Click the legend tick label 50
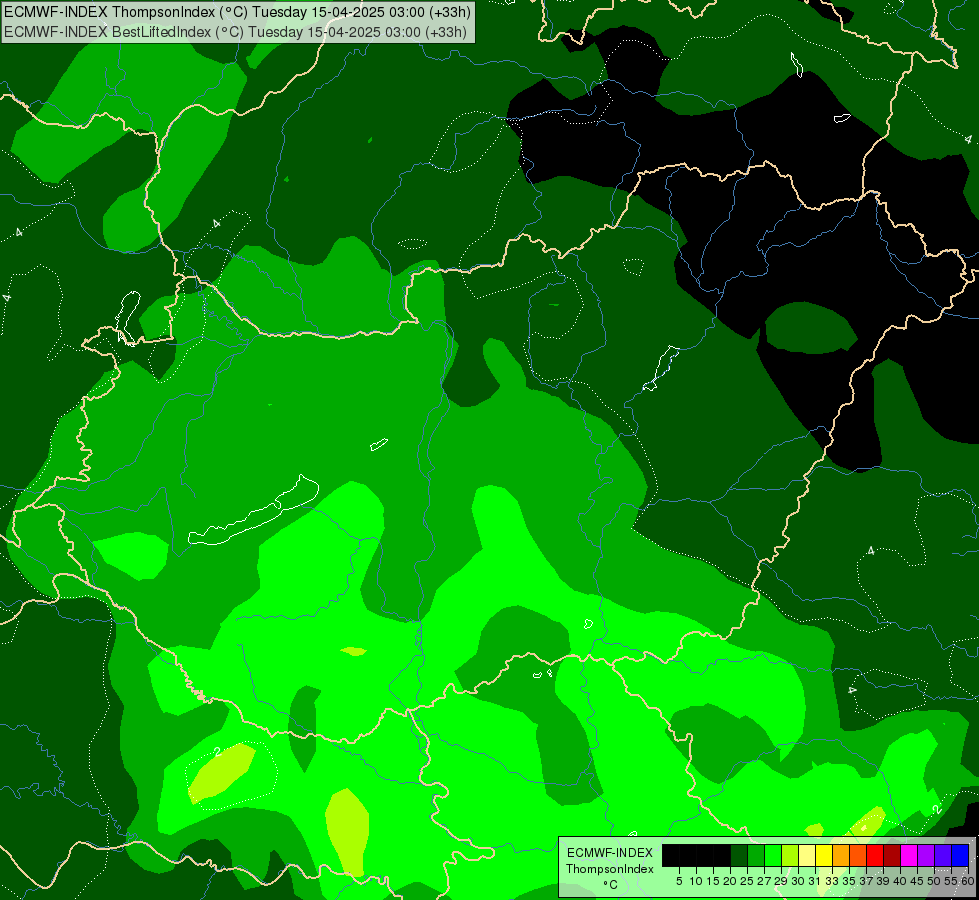Image resolution: width=979 pixels, height=900 pixels. tap(934, 881)
